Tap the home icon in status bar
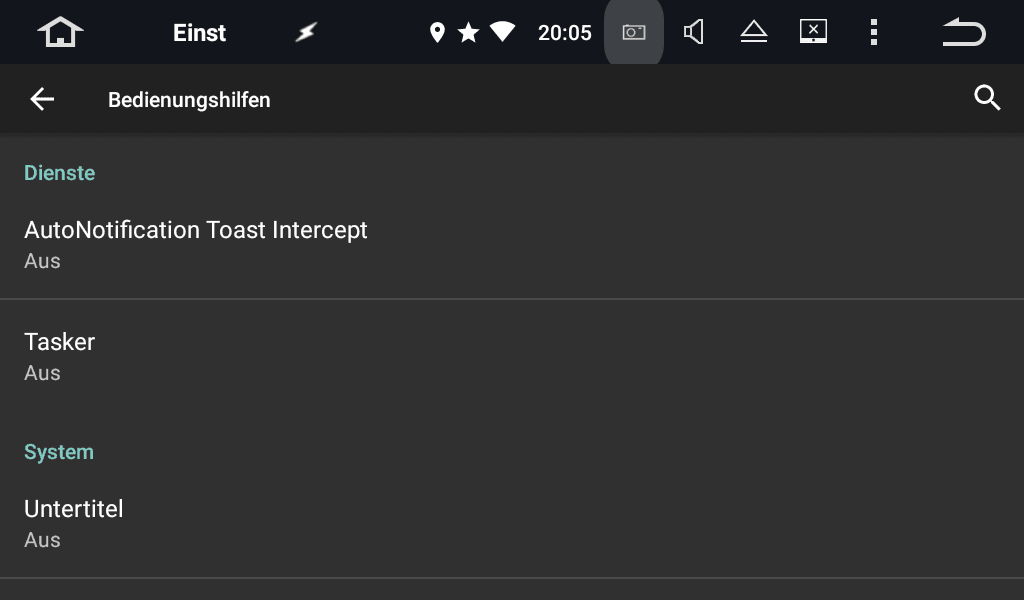Viewport: 1024px width, 600px height. pyautogui.click(x=60, y=32)
